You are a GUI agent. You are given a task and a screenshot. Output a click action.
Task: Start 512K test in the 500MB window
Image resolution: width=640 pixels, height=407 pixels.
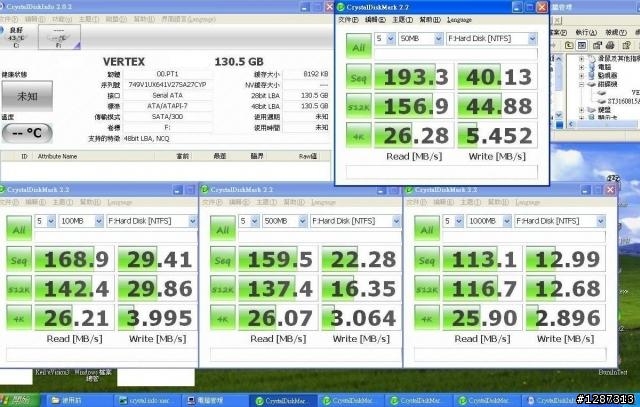click(222, 289)
